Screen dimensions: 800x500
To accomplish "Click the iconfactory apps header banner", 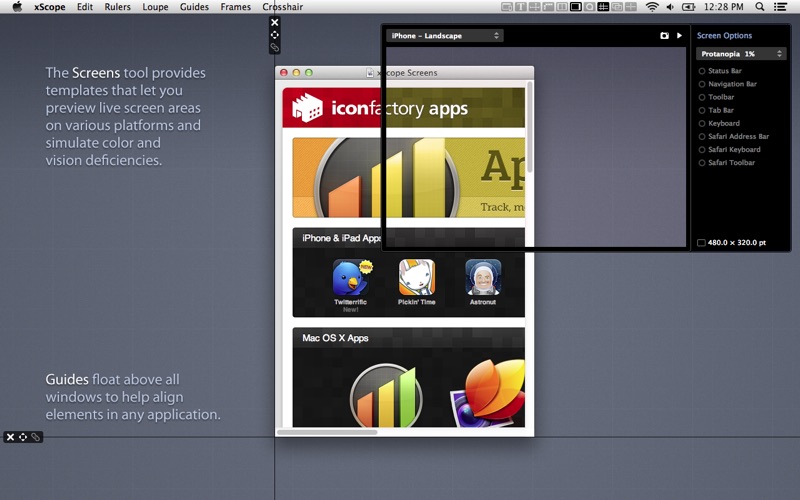I will [x=403, y=108].
